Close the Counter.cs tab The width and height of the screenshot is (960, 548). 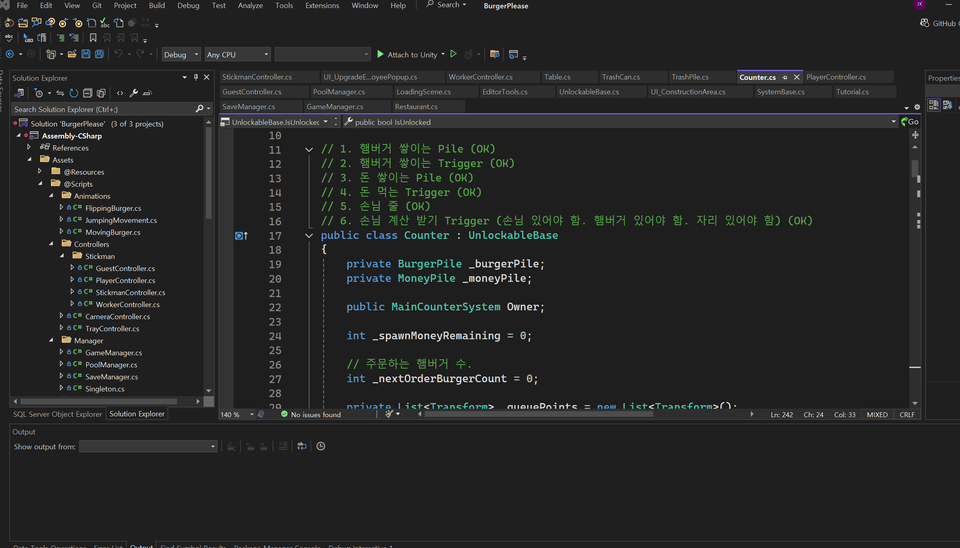click(797, 77)
